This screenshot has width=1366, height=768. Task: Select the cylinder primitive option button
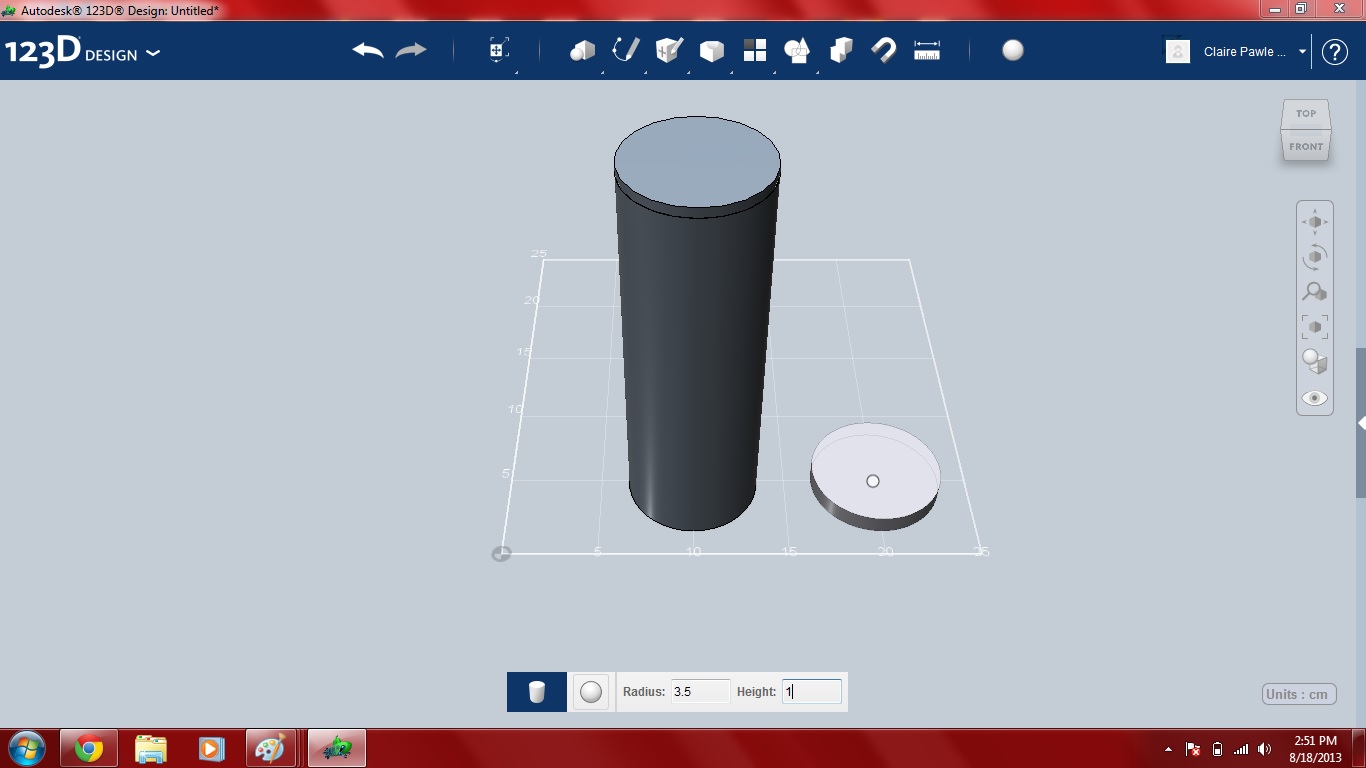(x=537, y=692)
